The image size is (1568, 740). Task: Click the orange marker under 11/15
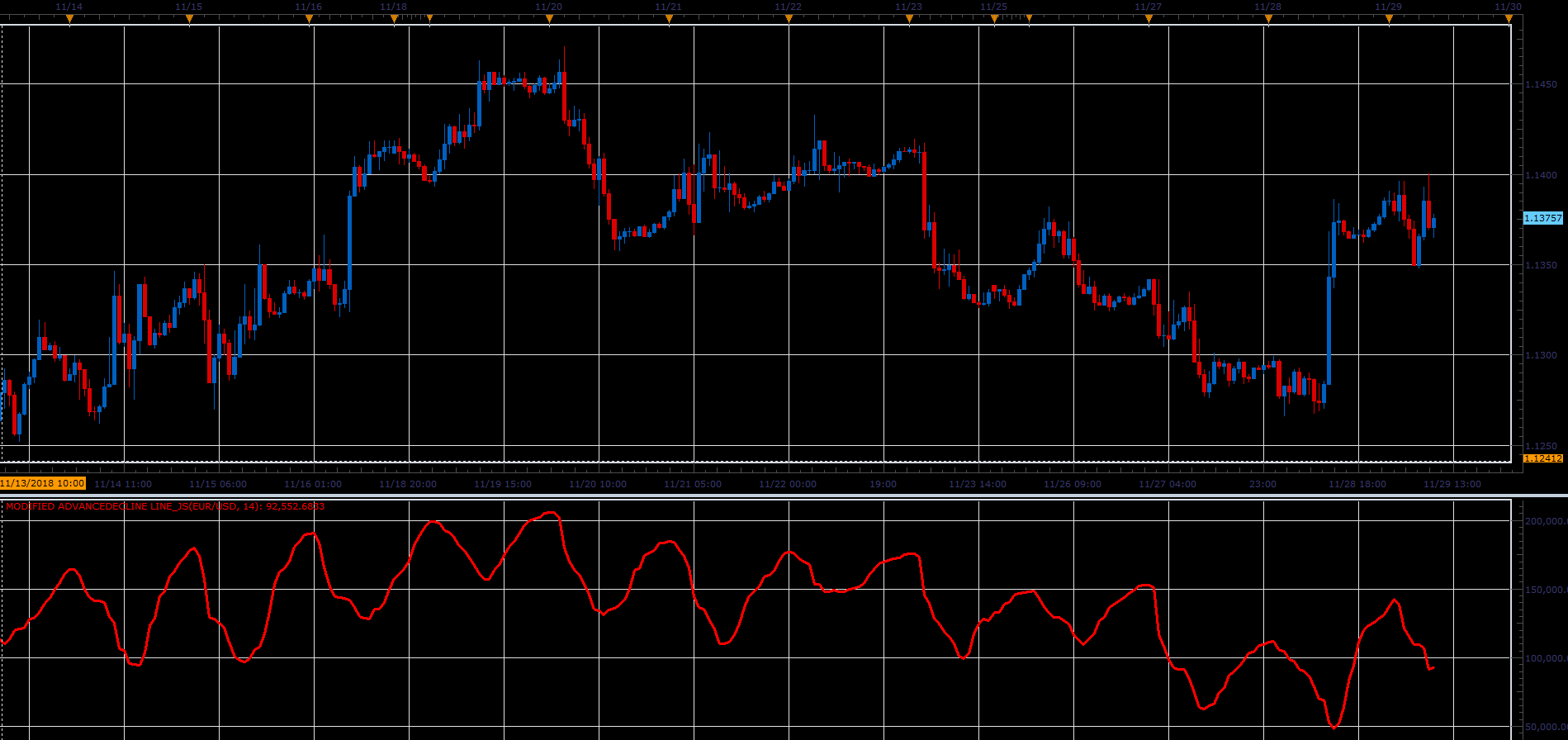click(189, 18)
